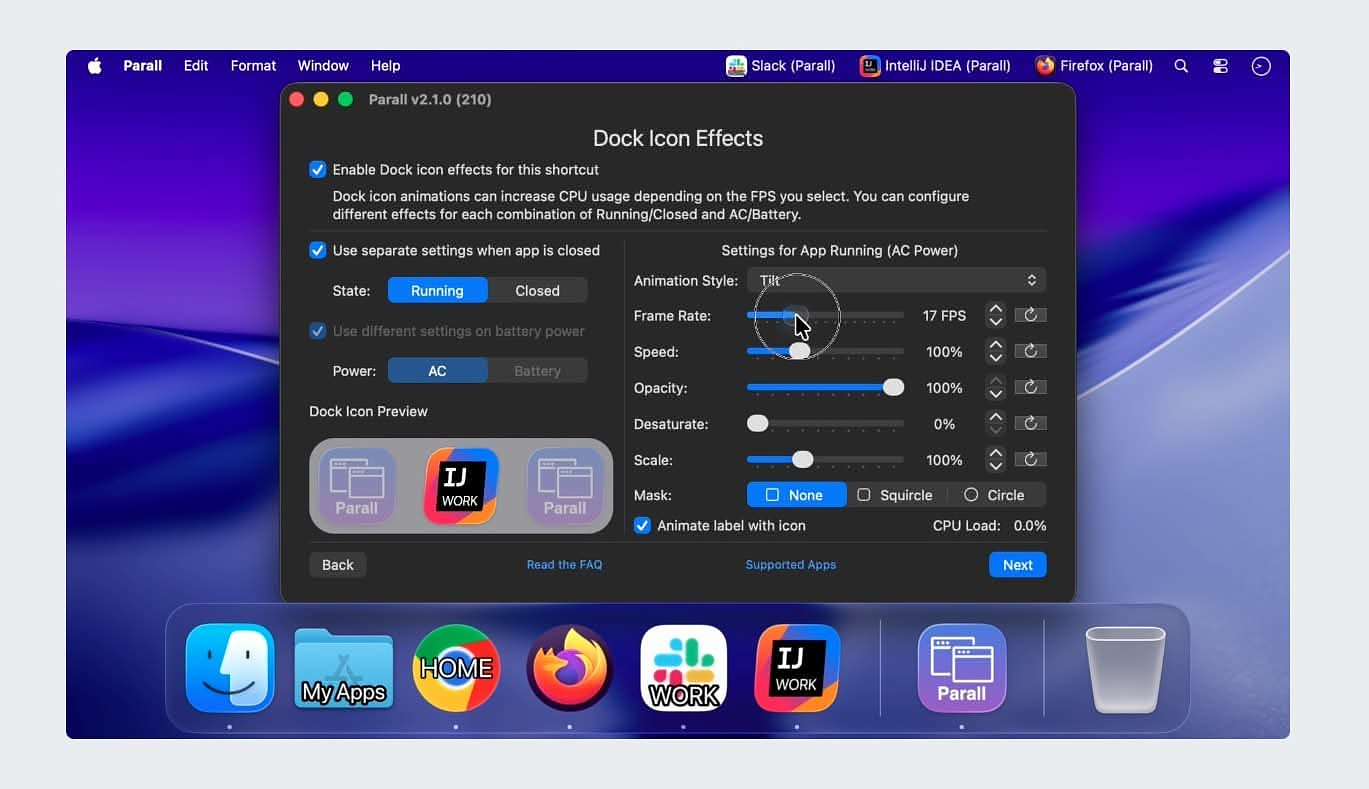Disable Dock icon effects for this shortcut

(x=318, y=170)
